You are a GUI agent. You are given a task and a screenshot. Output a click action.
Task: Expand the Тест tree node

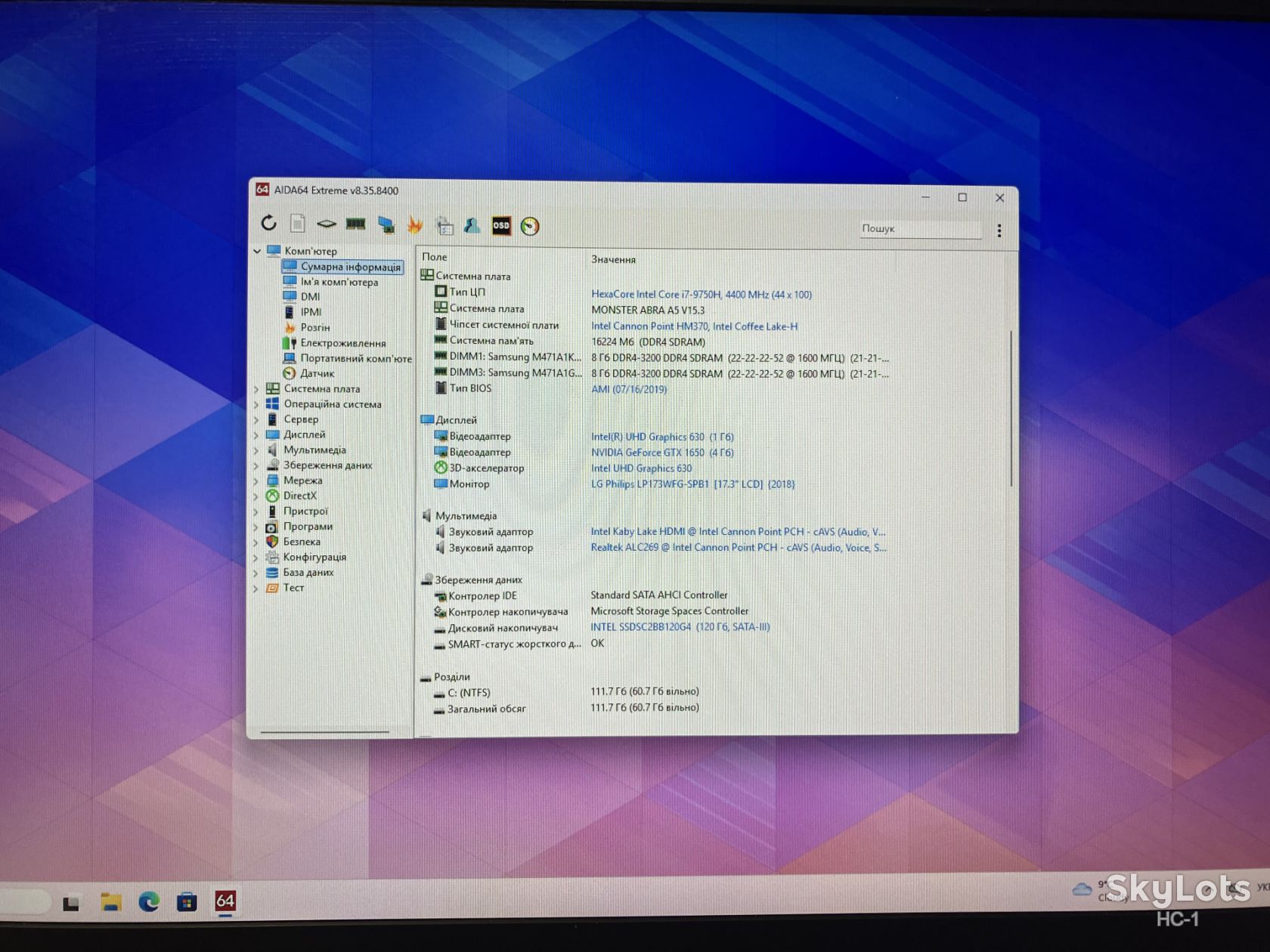pos(256,588)
